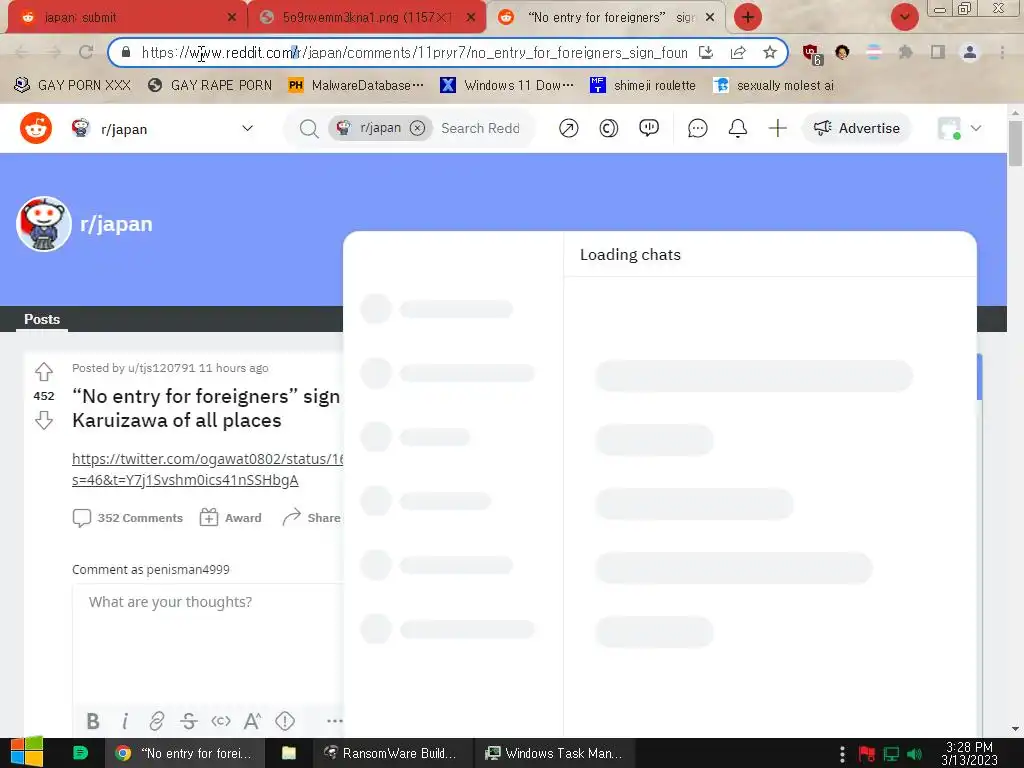Remove the r/japan search filter chip

pyautogui.click(x=417, y=128)
